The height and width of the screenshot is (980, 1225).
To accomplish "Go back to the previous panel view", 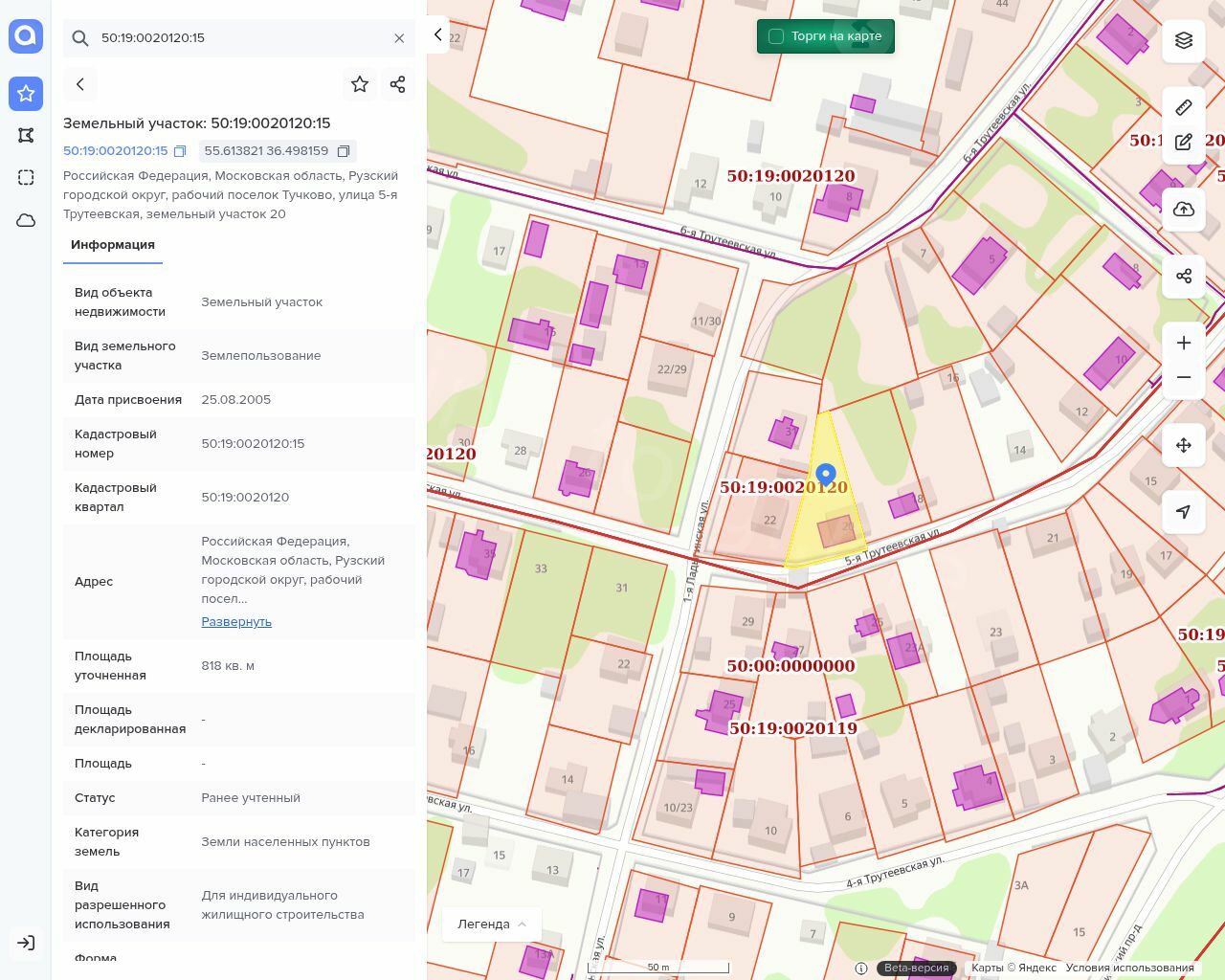I will point(80,84).
